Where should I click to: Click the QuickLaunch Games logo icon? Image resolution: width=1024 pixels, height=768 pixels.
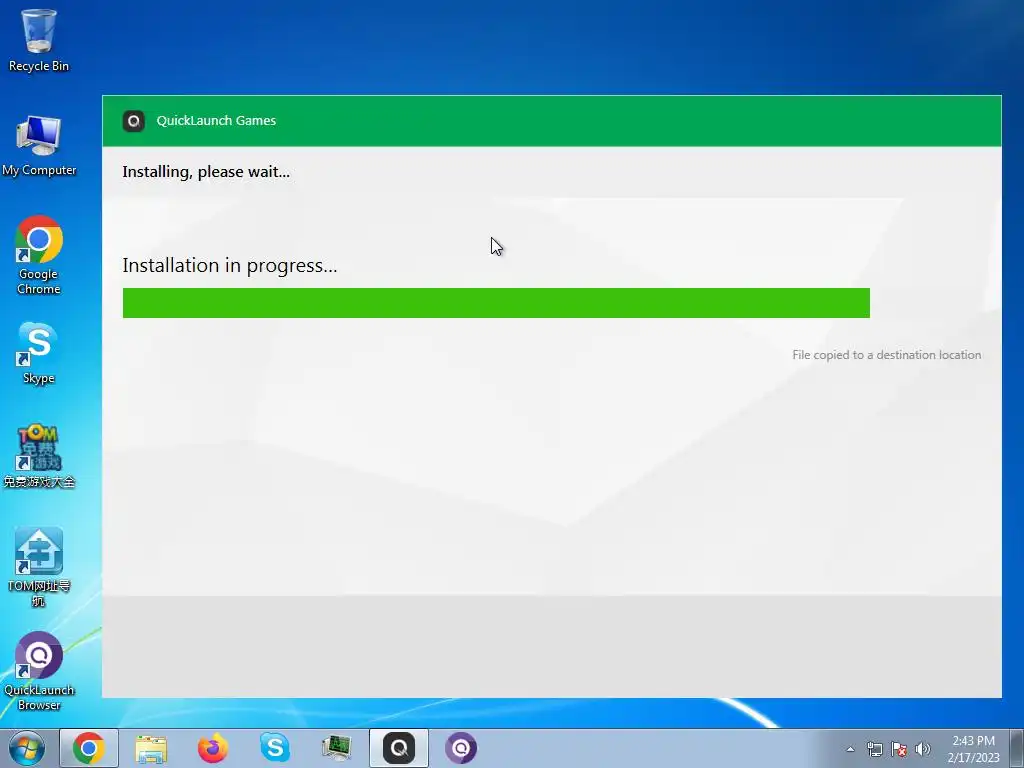[x=133, y=121]
